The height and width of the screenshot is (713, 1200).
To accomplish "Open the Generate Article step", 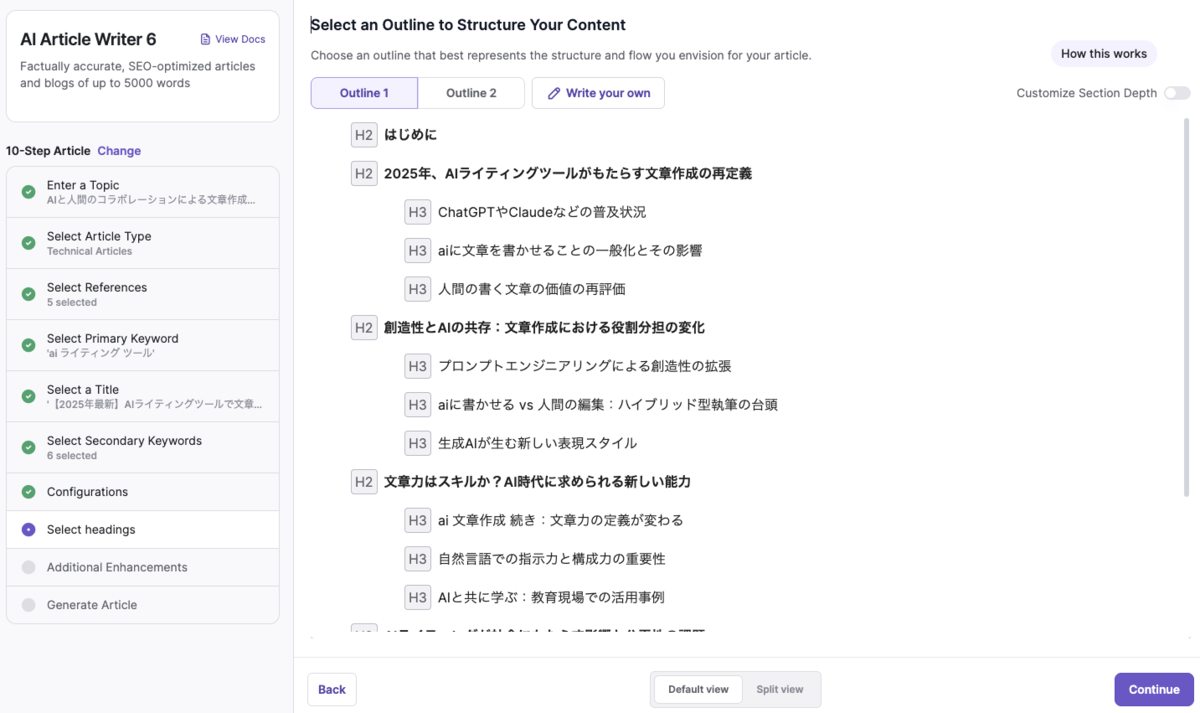I will [143, 605].
